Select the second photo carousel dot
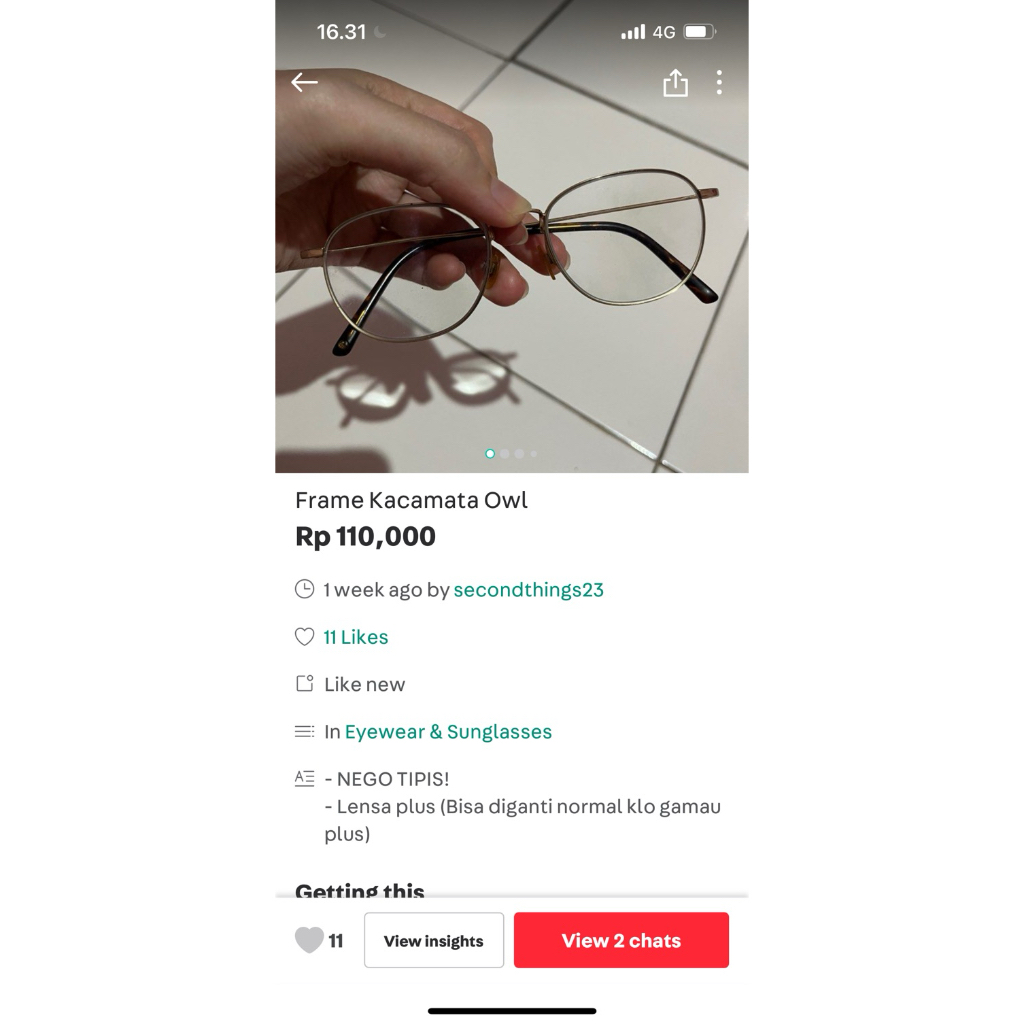Screen dimensions: 1024x1024 click(505, 454)
